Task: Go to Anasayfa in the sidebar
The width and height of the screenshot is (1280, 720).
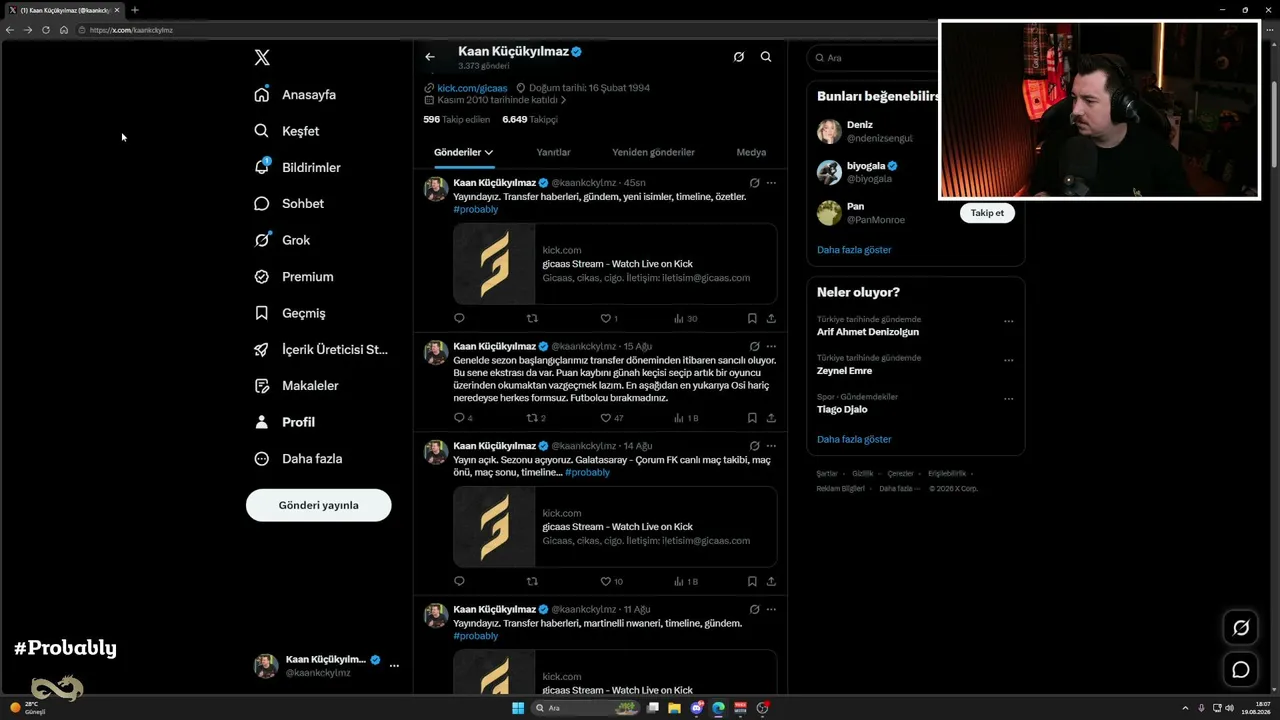Action: coord(295,95)
